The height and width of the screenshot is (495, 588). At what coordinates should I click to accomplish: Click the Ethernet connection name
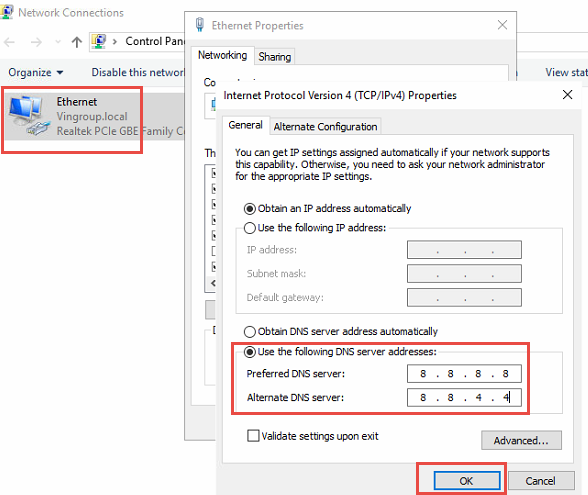pos(76,102)
